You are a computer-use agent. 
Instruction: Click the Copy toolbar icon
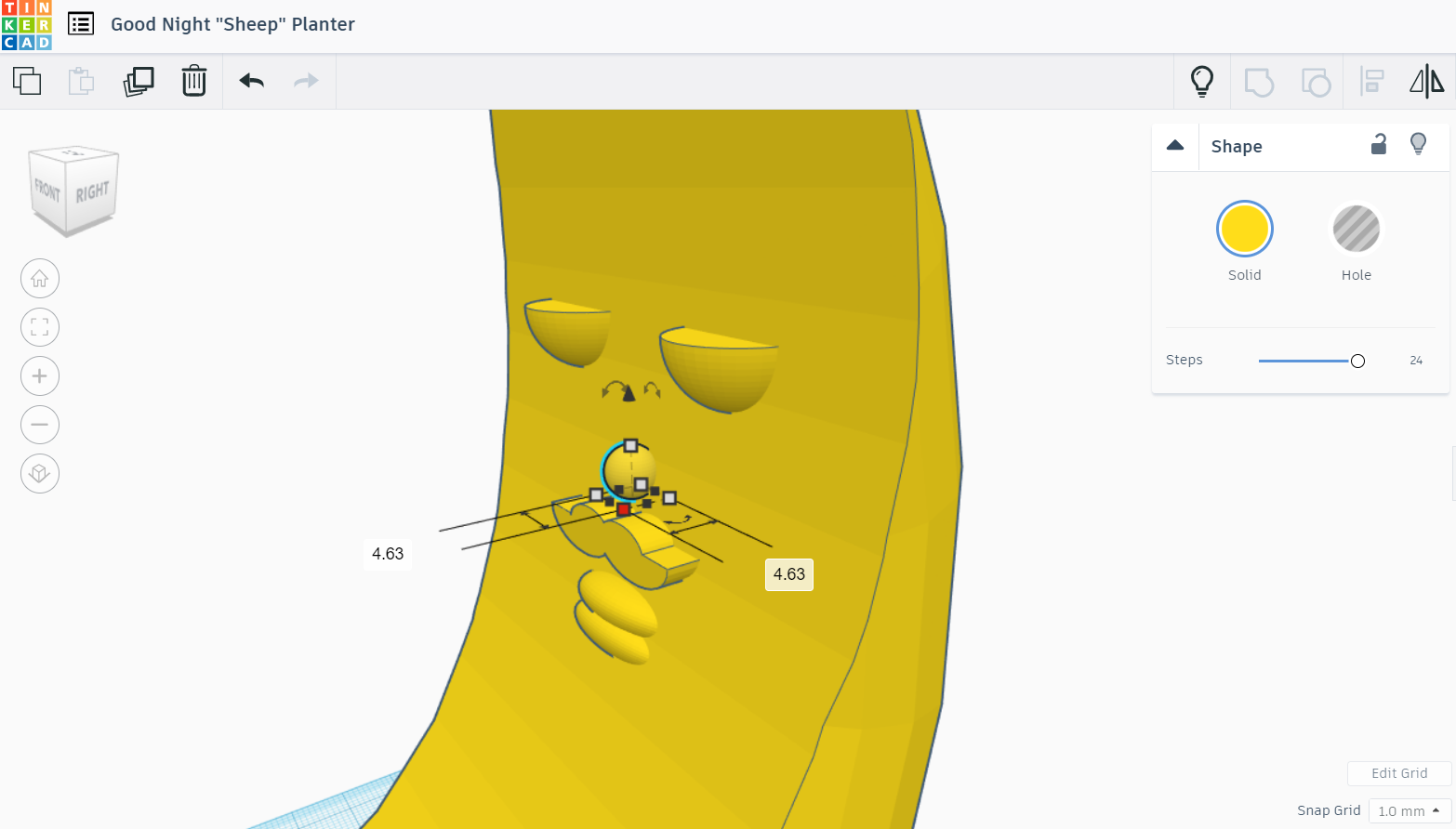27,82
